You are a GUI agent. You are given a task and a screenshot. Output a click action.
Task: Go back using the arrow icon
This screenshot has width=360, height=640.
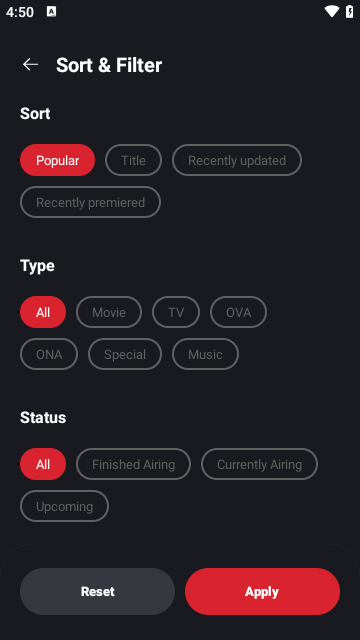pyautogui.click(x=30, y=64)
